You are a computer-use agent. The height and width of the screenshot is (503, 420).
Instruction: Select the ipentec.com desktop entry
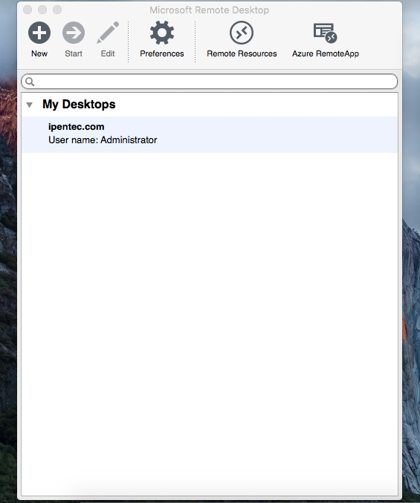pos(210,135)
